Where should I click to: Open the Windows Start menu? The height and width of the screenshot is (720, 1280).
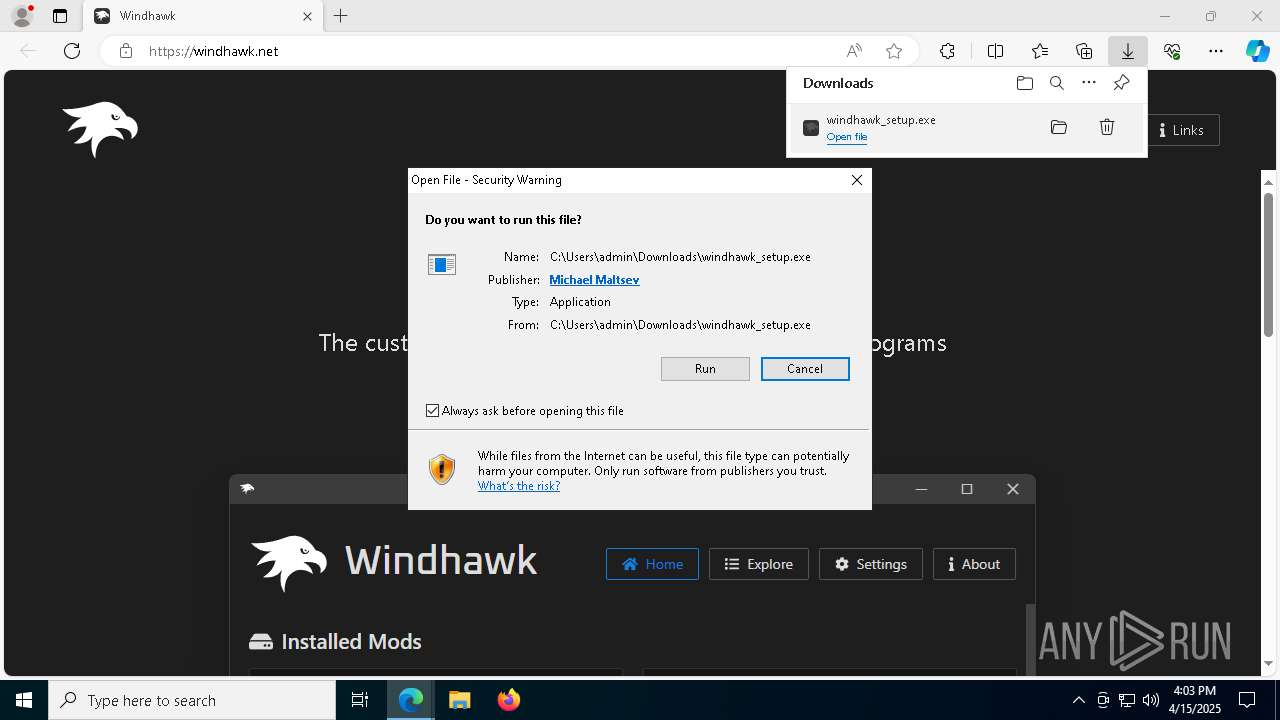pyautogui.click(x=24, y=700)
